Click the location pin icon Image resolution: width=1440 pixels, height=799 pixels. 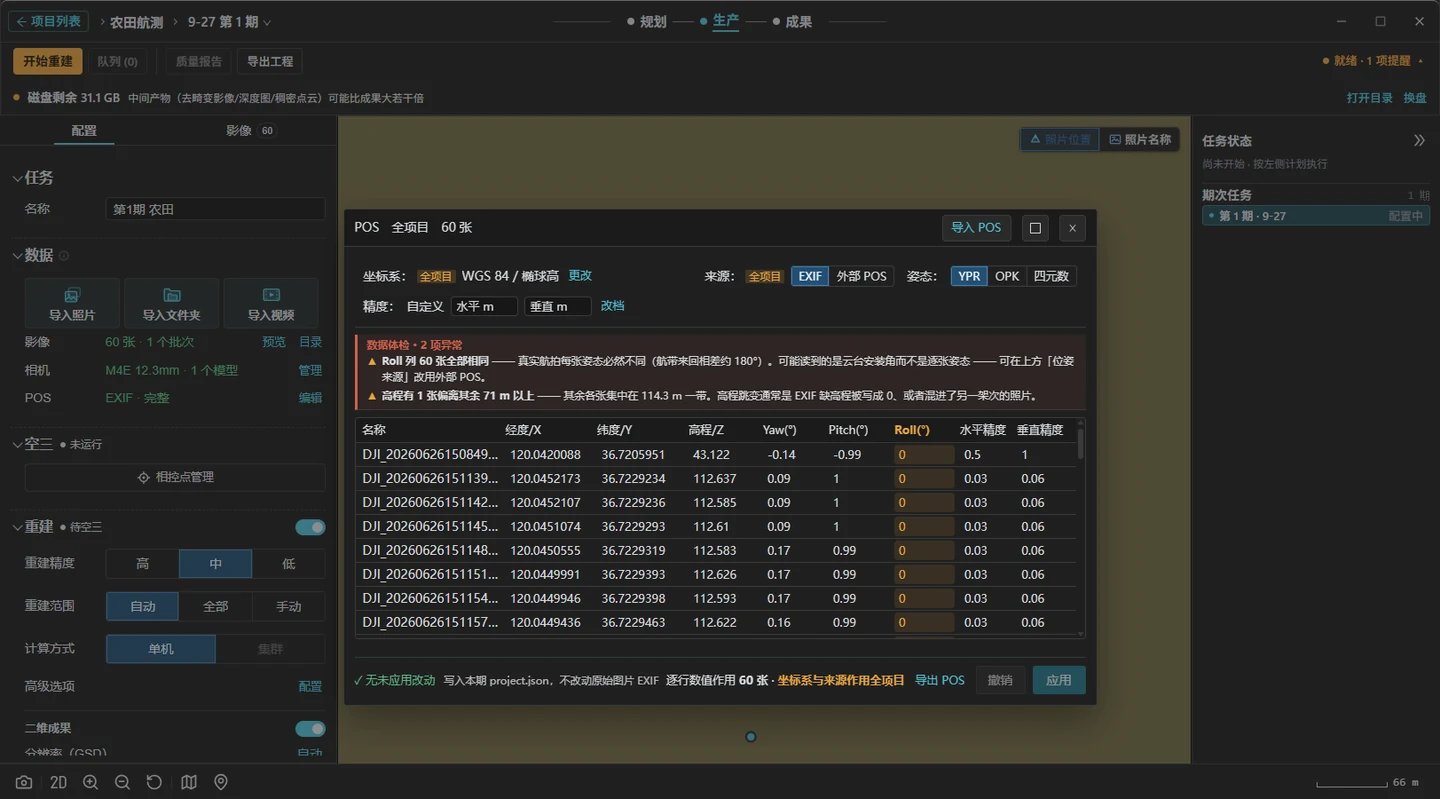(221, 782)
